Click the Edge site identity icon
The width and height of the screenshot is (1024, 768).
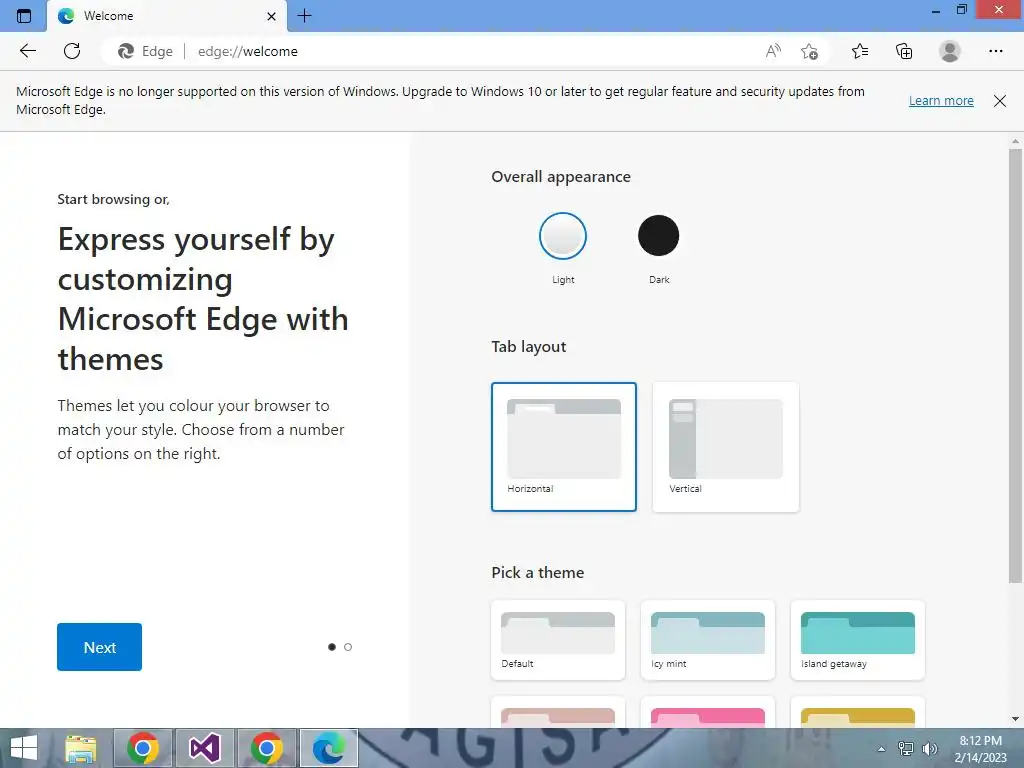coord(145,51)
